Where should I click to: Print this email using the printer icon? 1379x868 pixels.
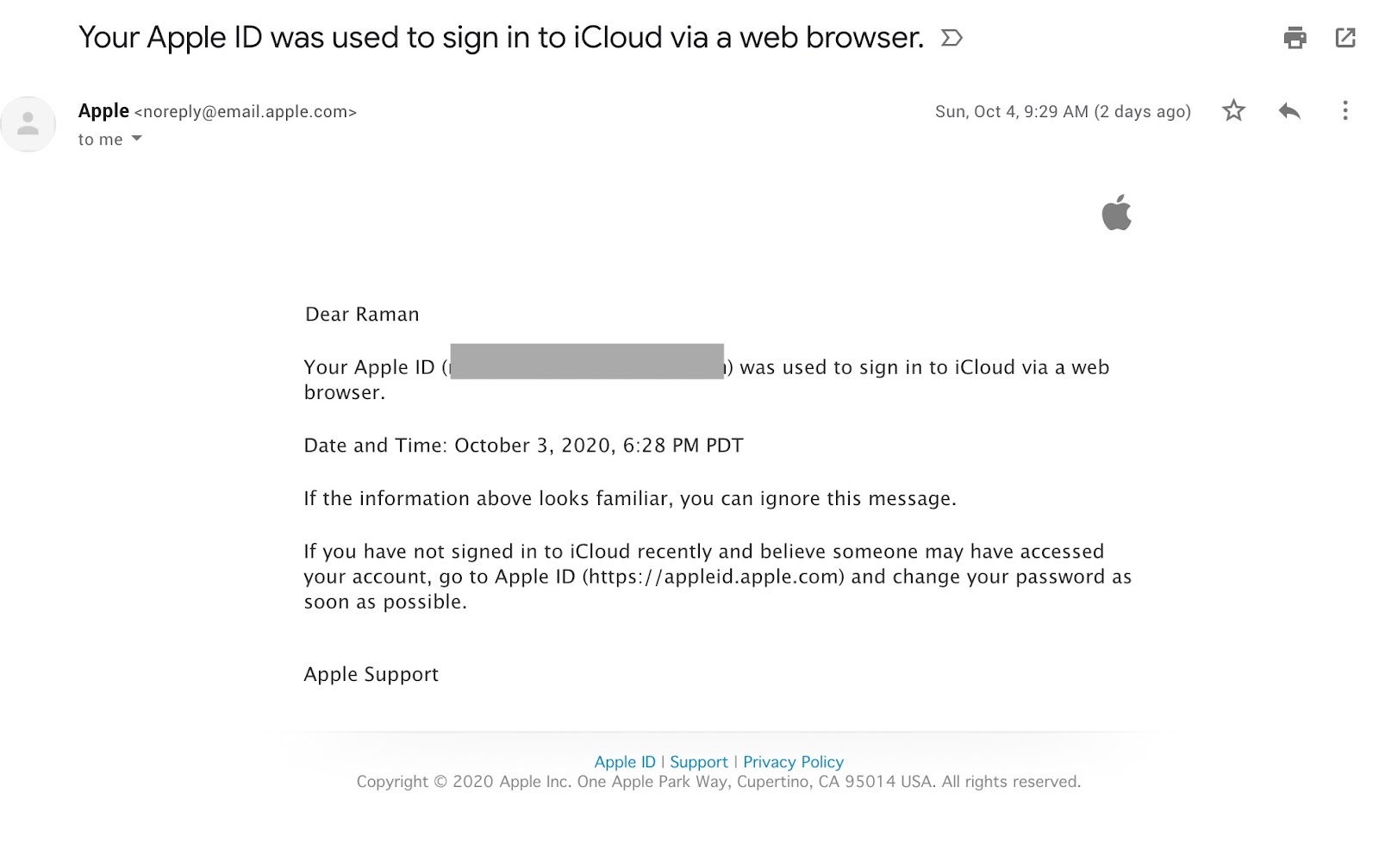point(1295,38)
